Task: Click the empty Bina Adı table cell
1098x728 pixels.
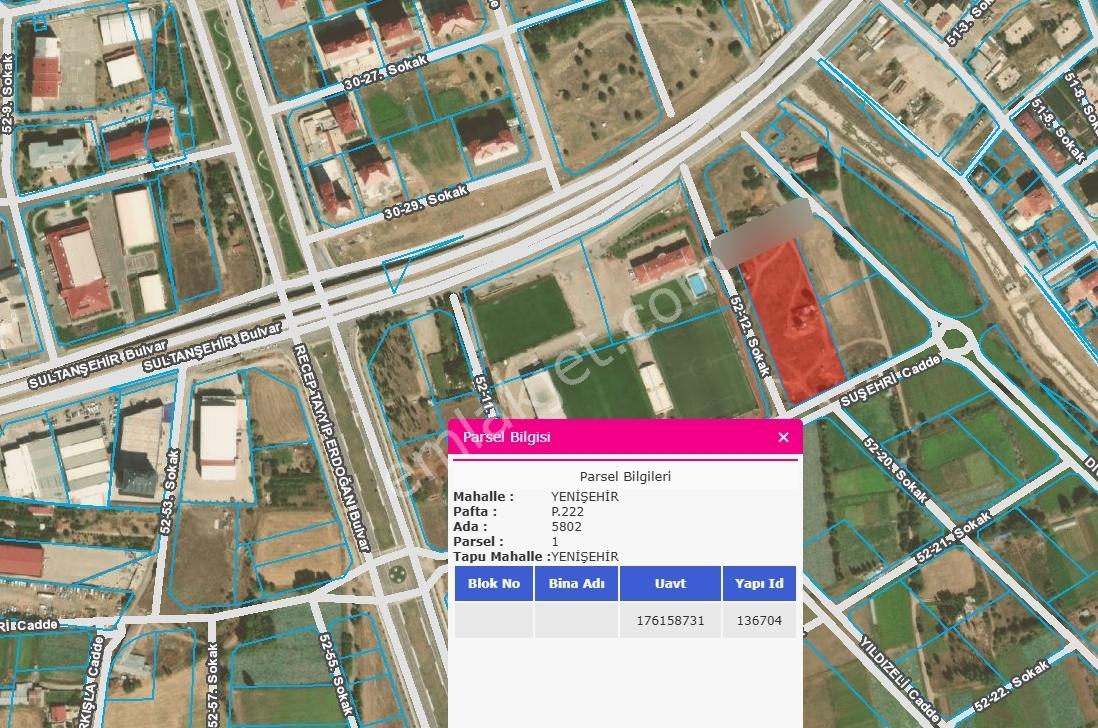Action: (x=576, y=621)
